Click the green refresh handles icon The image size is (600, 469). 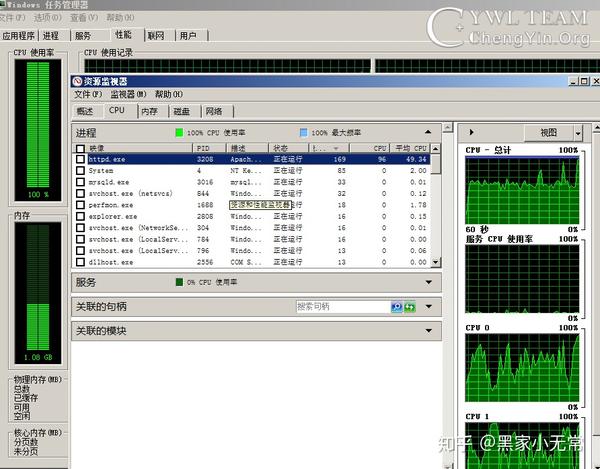pyautogui.click(x=410, y=306)
